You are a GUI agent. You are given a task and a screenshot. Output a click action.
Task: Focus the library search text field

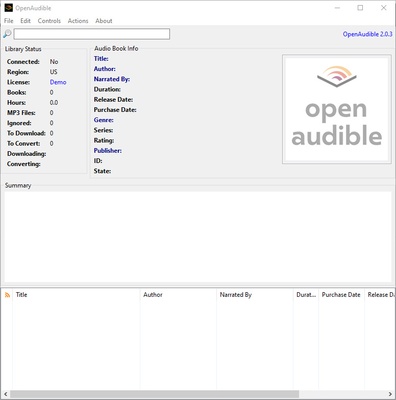pos(92,34)
